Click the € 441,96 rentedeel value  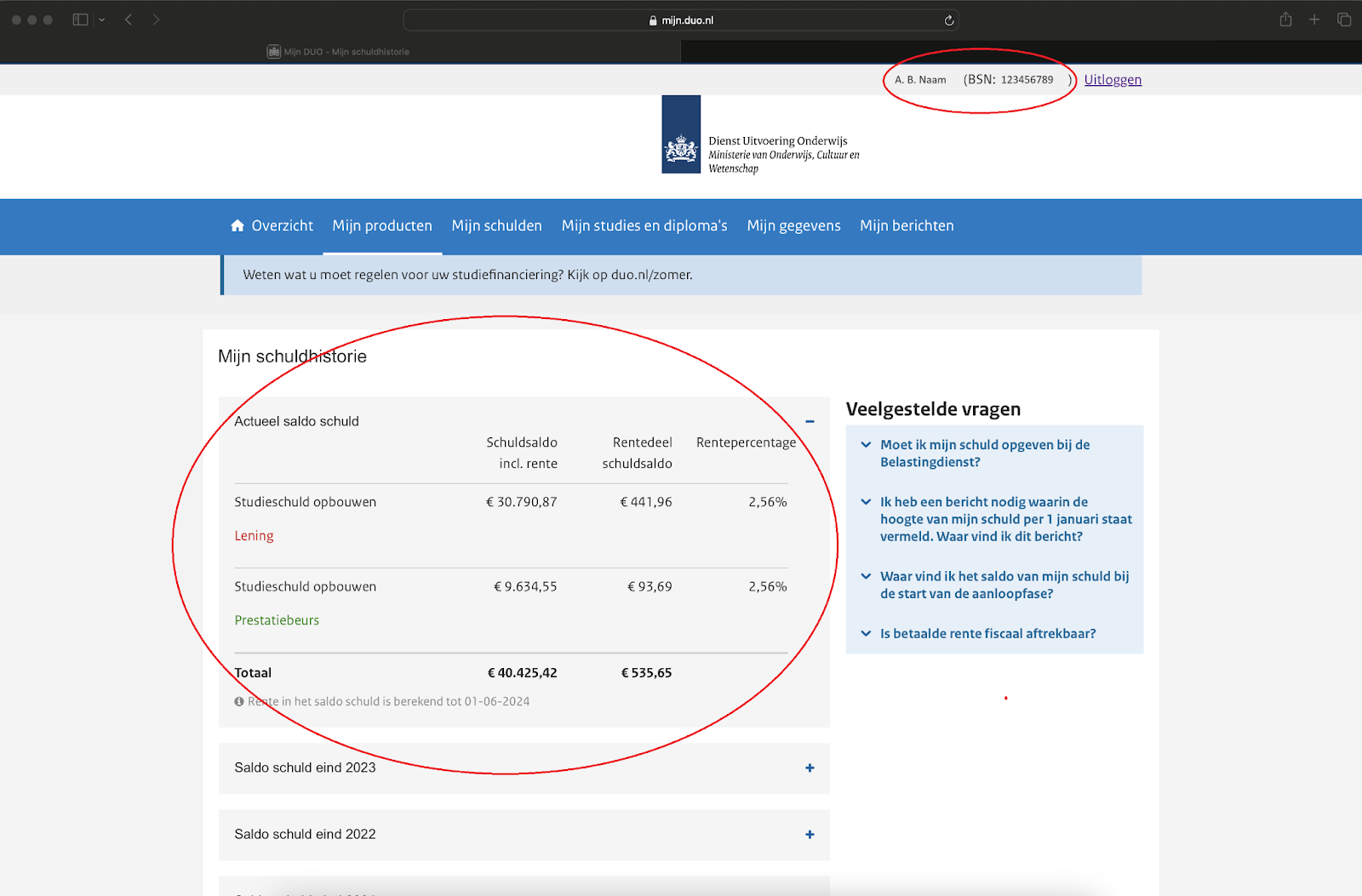(x=646, y=502)
